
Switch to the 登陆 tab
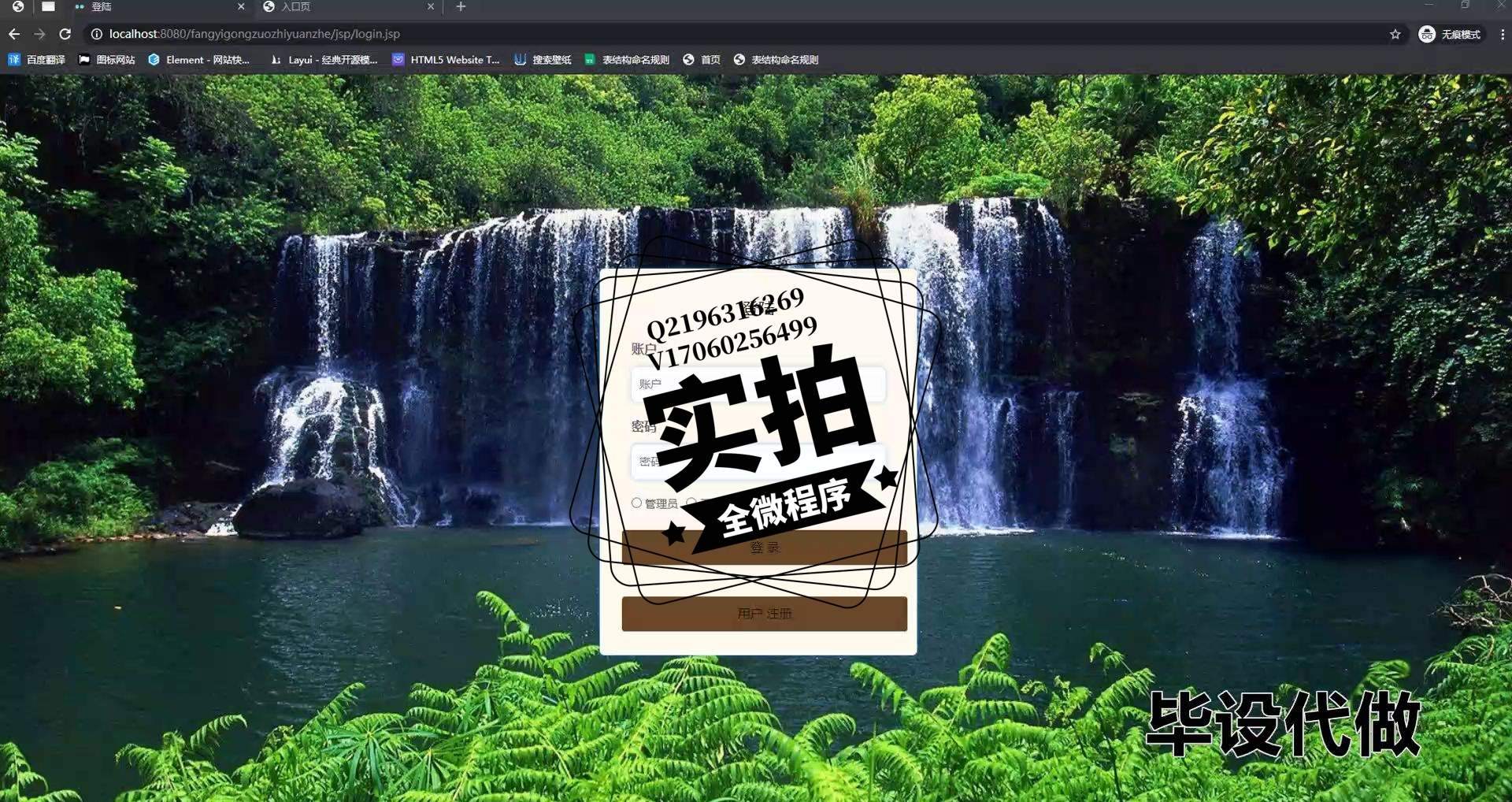(157, 6)
